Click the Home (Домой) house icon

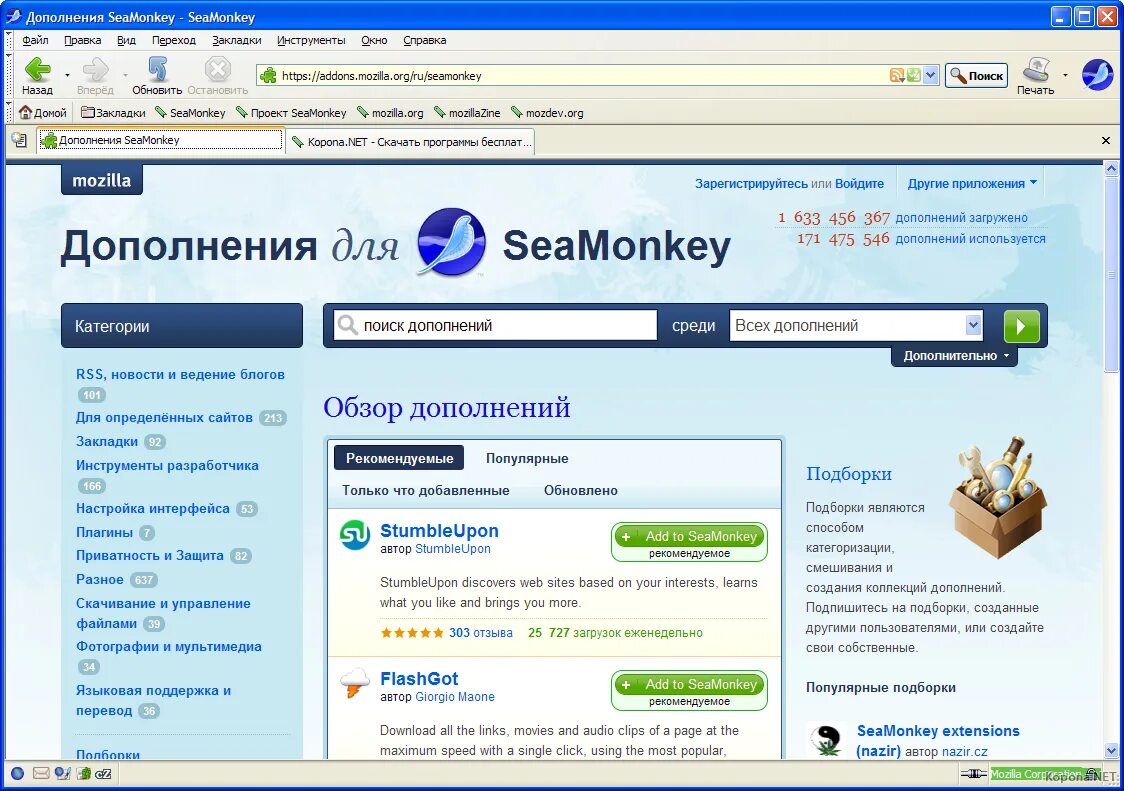pos(26,113)
